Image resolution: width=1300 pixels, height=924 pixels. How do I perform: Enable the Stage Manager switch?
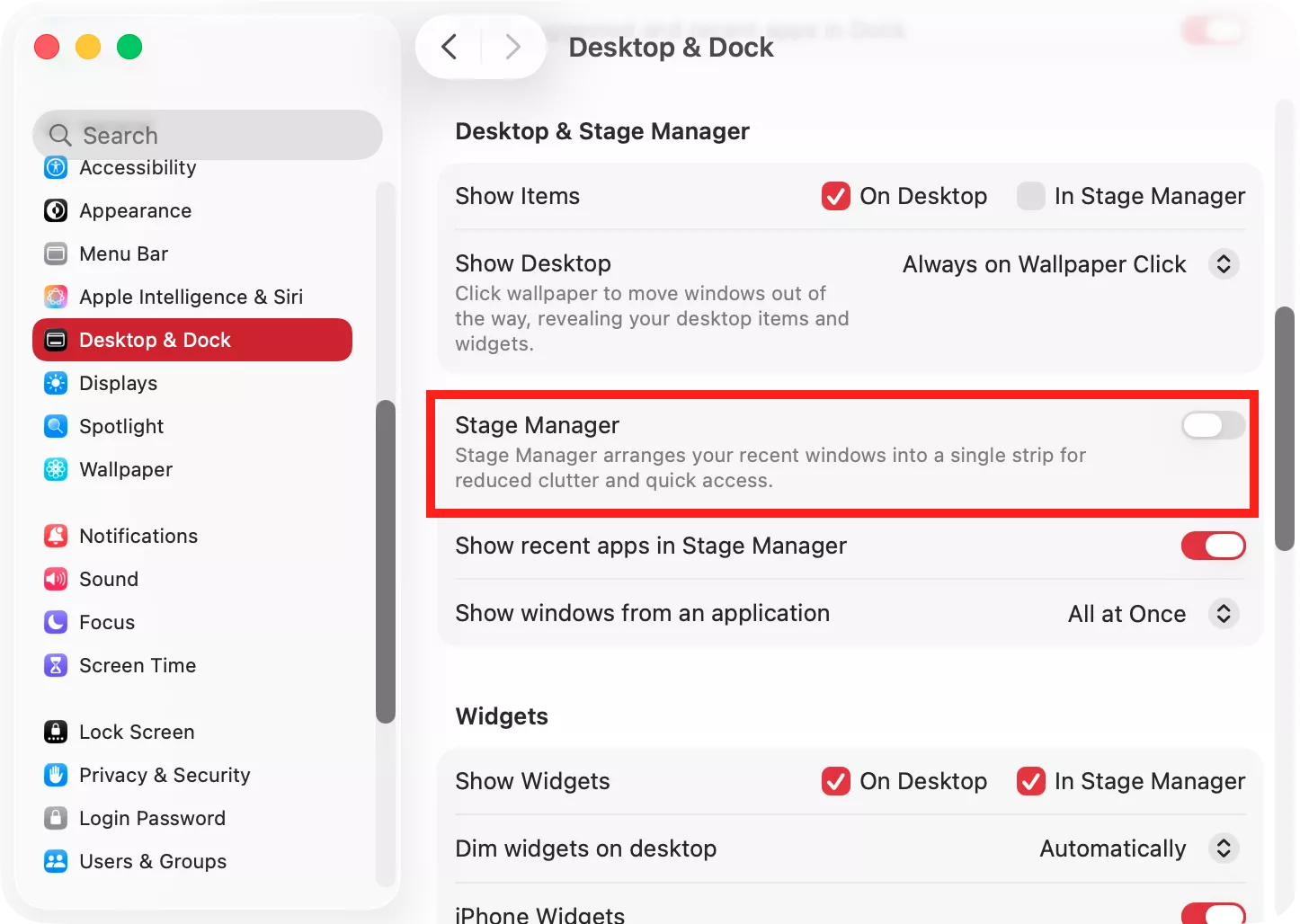1213,425
